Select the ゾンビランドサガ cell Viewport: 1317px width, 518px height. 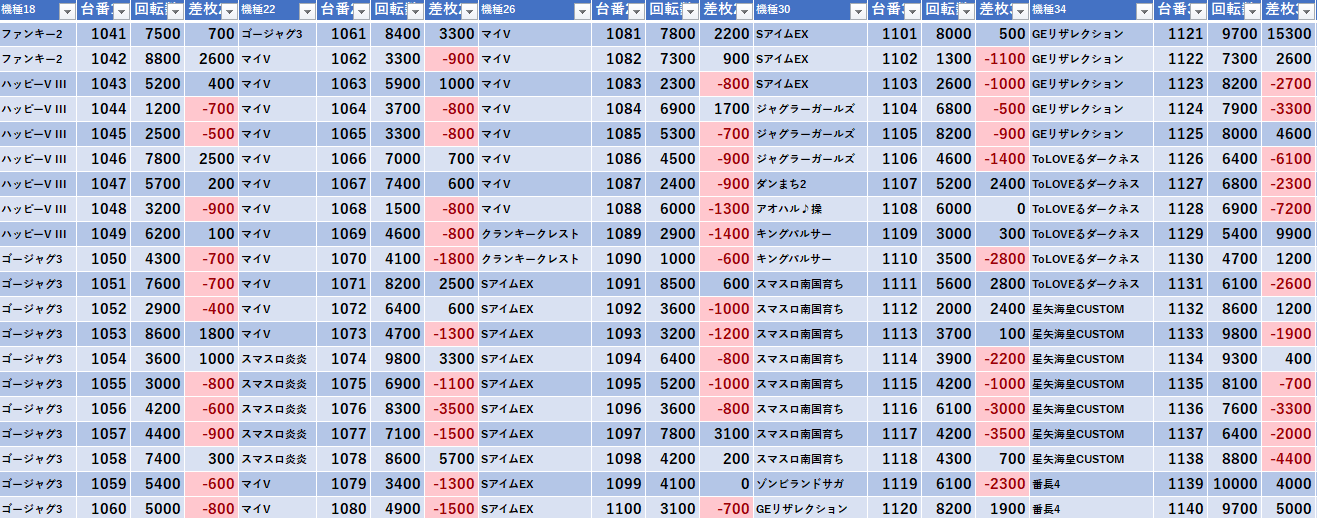click(811, 484)
